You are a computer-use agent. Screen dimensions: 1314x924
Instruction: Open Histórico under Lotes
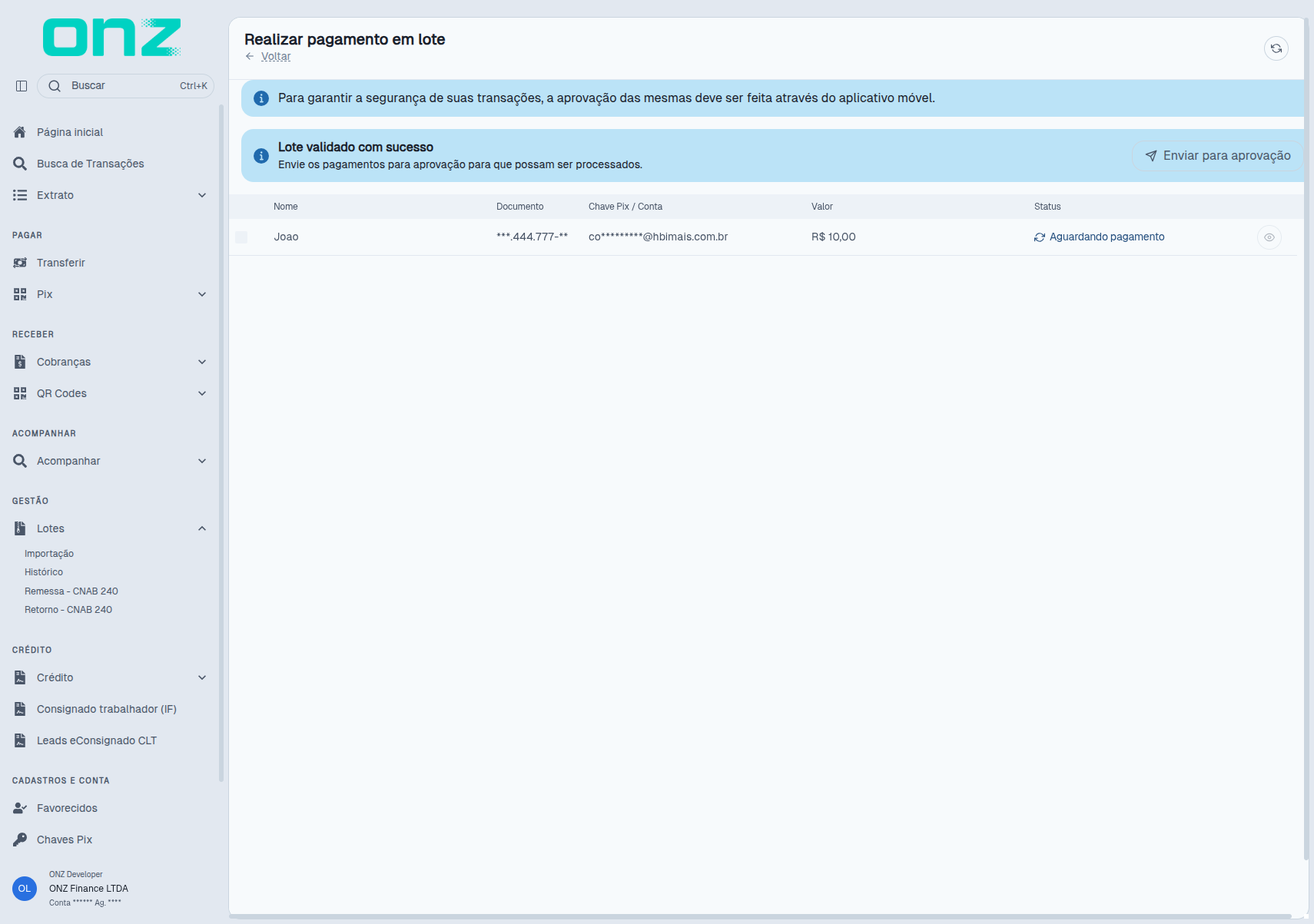(x=44, y=572)
